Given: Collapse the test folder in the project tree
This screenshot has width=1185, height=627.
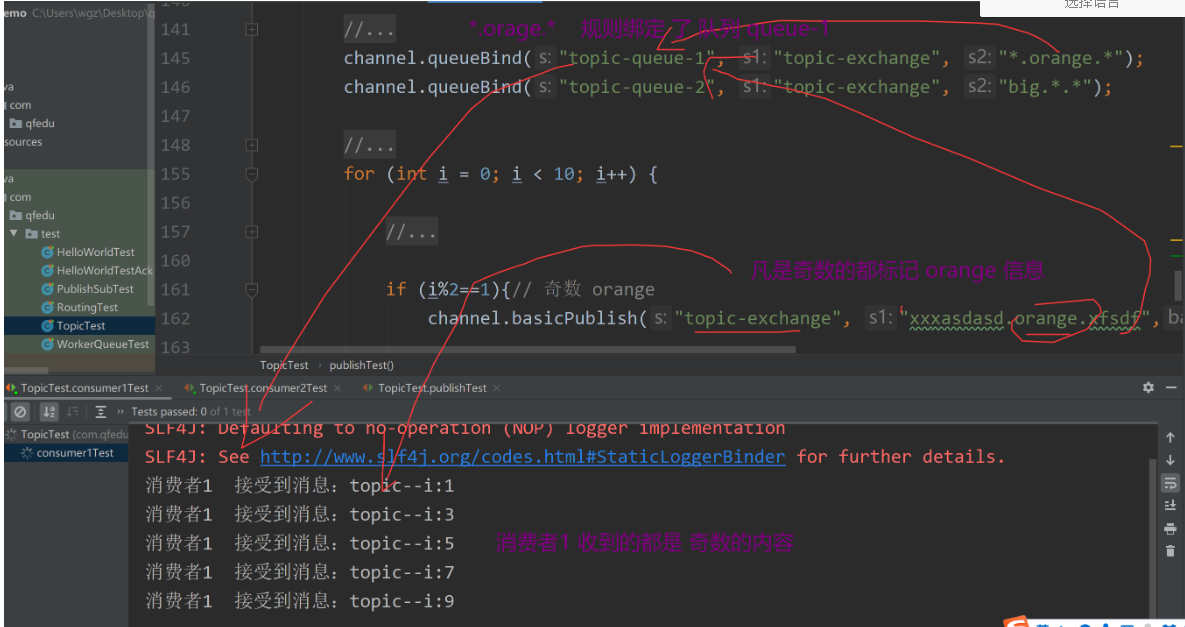Looking at the screenshot, I should tap(13, 233).
